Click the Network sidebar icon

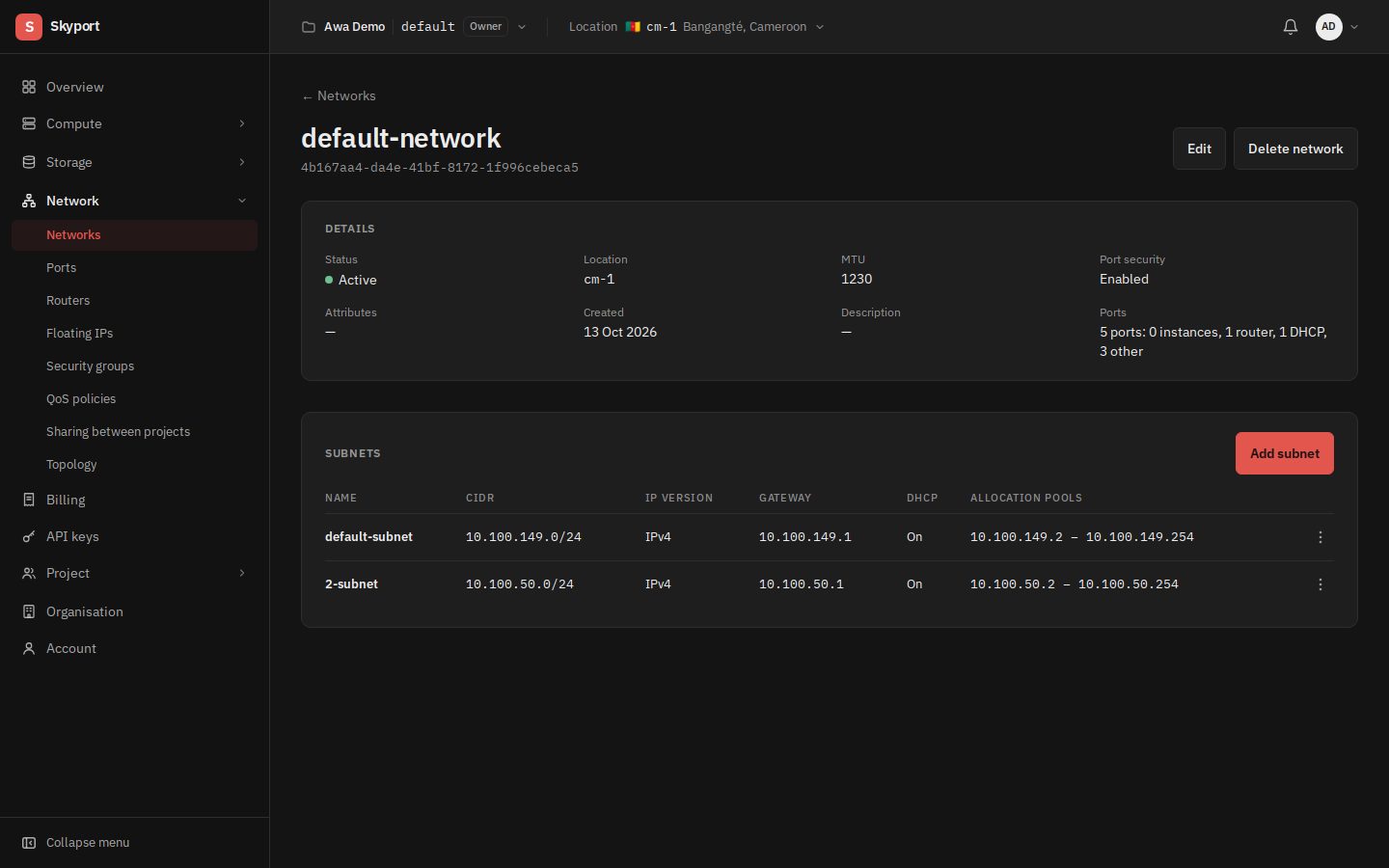pyautogui.click(x=29, y=201)
